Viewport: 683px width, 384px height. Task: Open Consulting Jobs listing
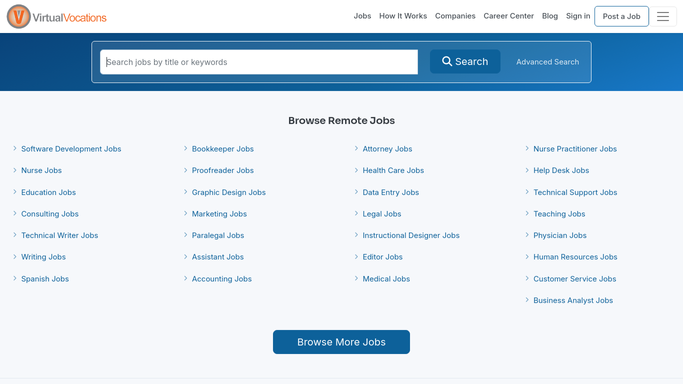coord(50,214)
